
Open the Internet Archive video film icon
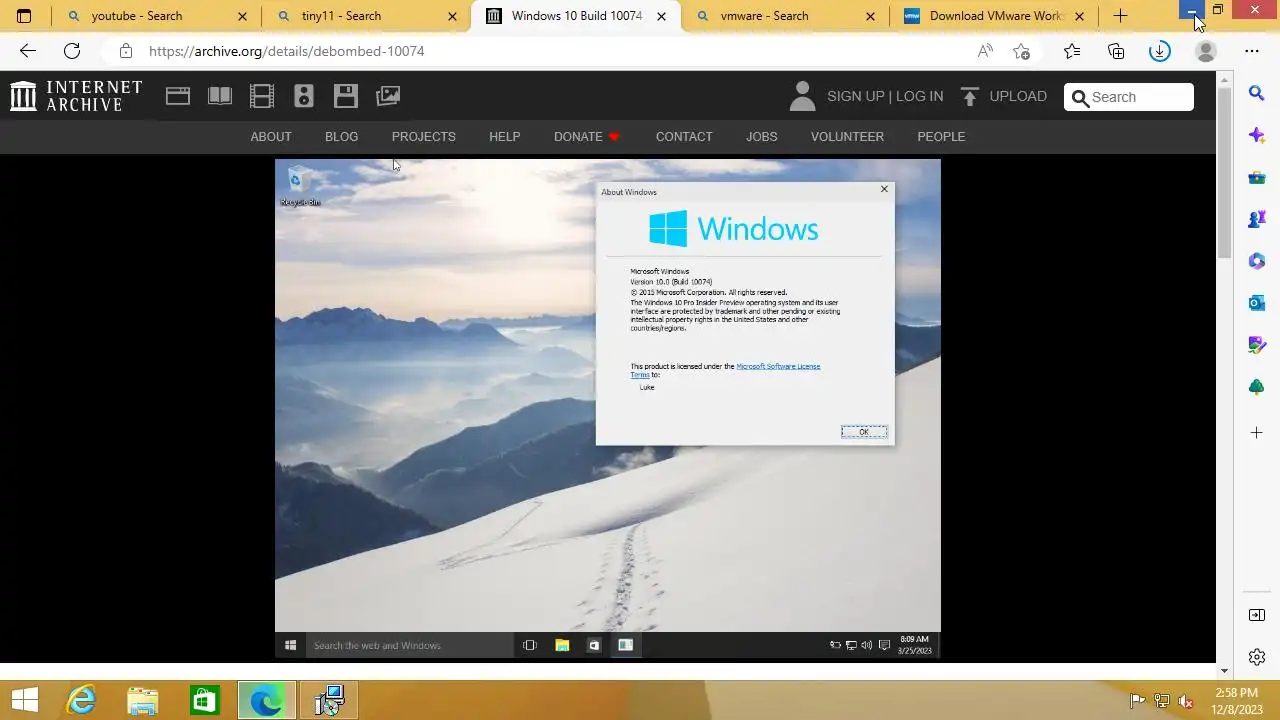(x=262, y=96)
